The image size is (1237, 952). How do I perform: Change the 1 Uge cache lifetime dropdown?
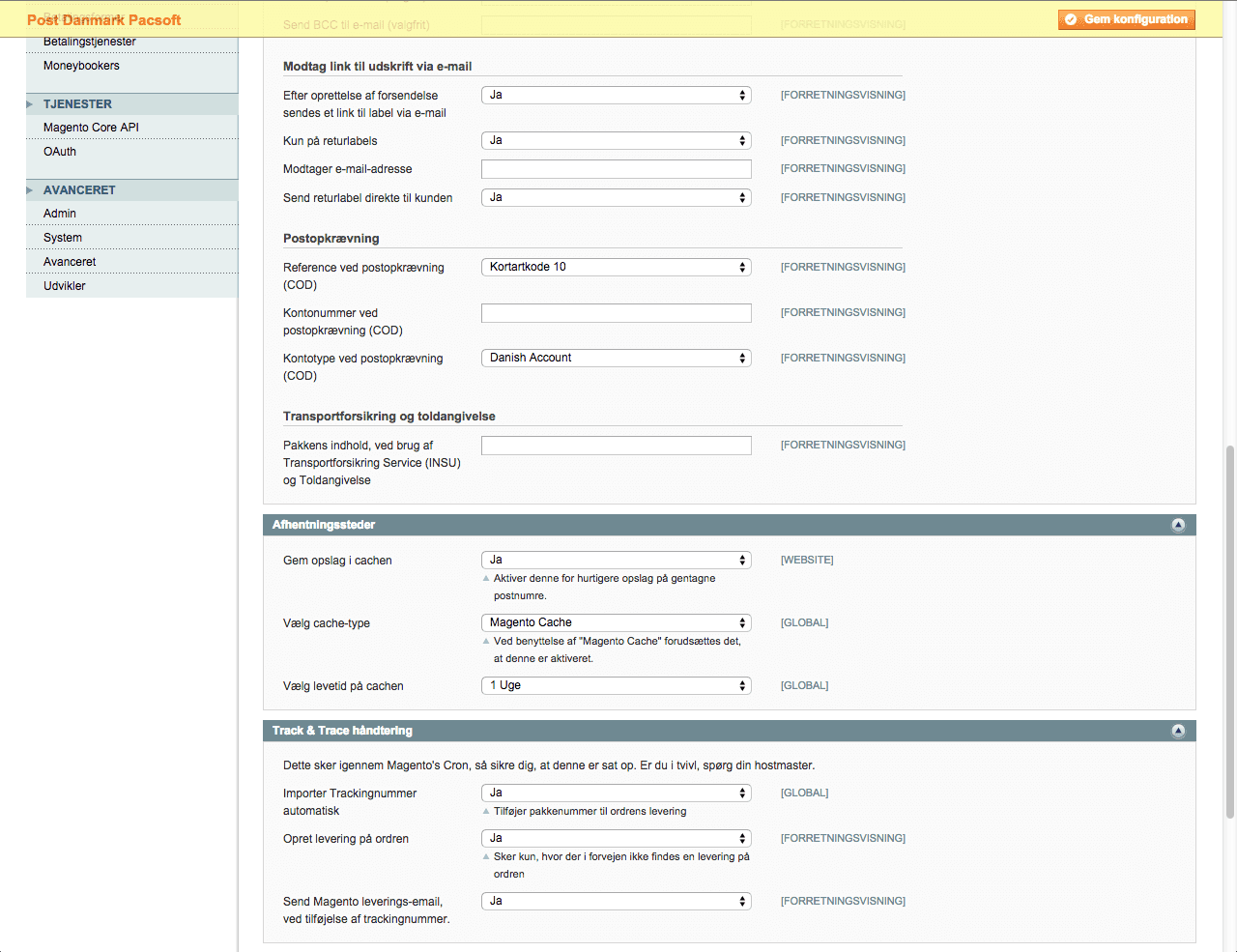tap(616, 685)
